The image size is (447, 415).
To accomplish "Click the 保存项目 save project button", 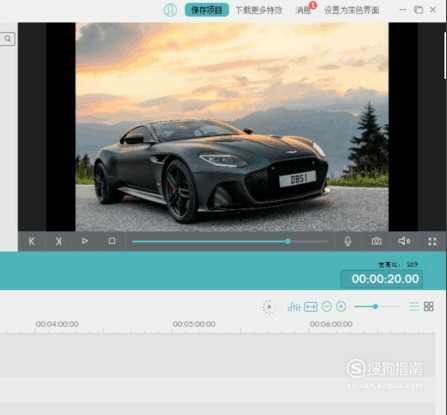I will 207,10.
